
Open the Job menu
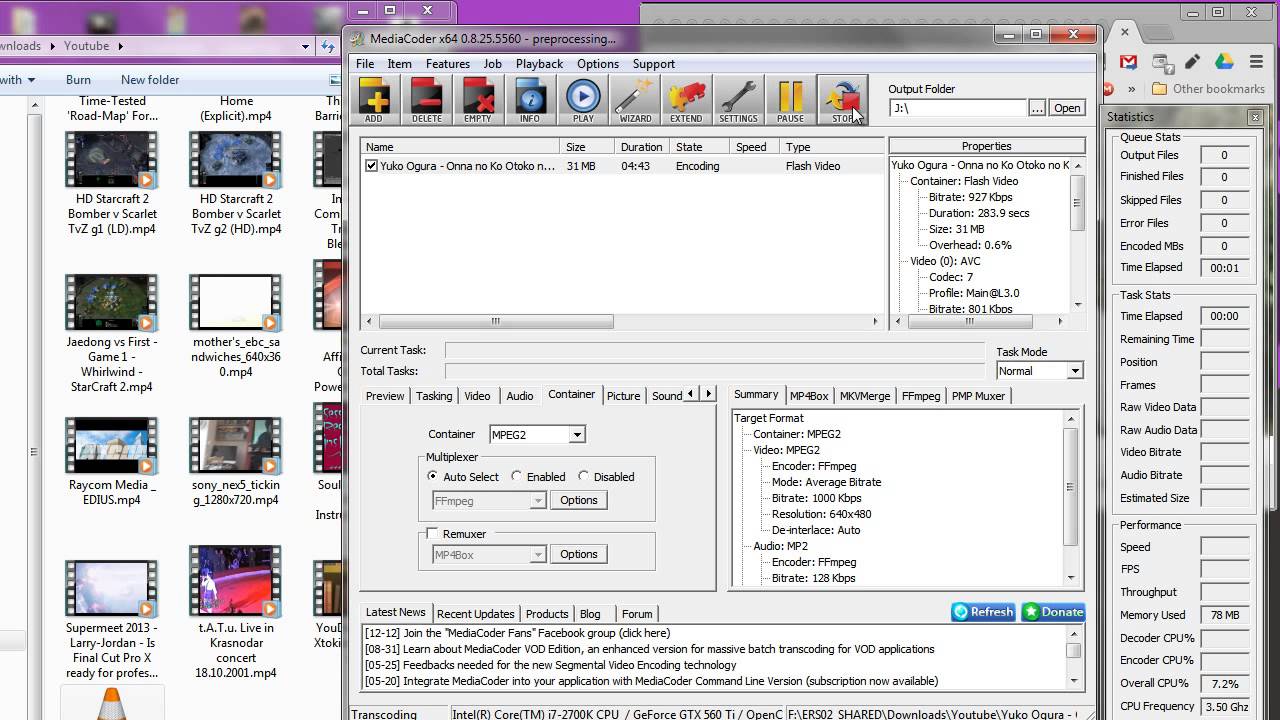pyautogui.click(x=492, y=64)
